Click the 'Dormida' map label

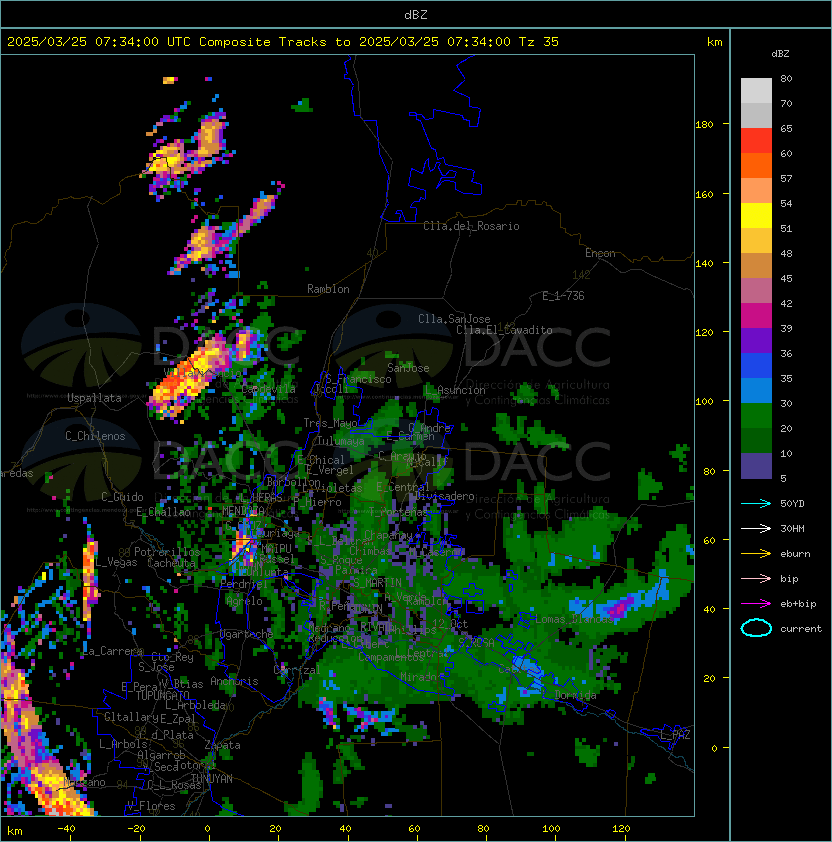[575, 695]
